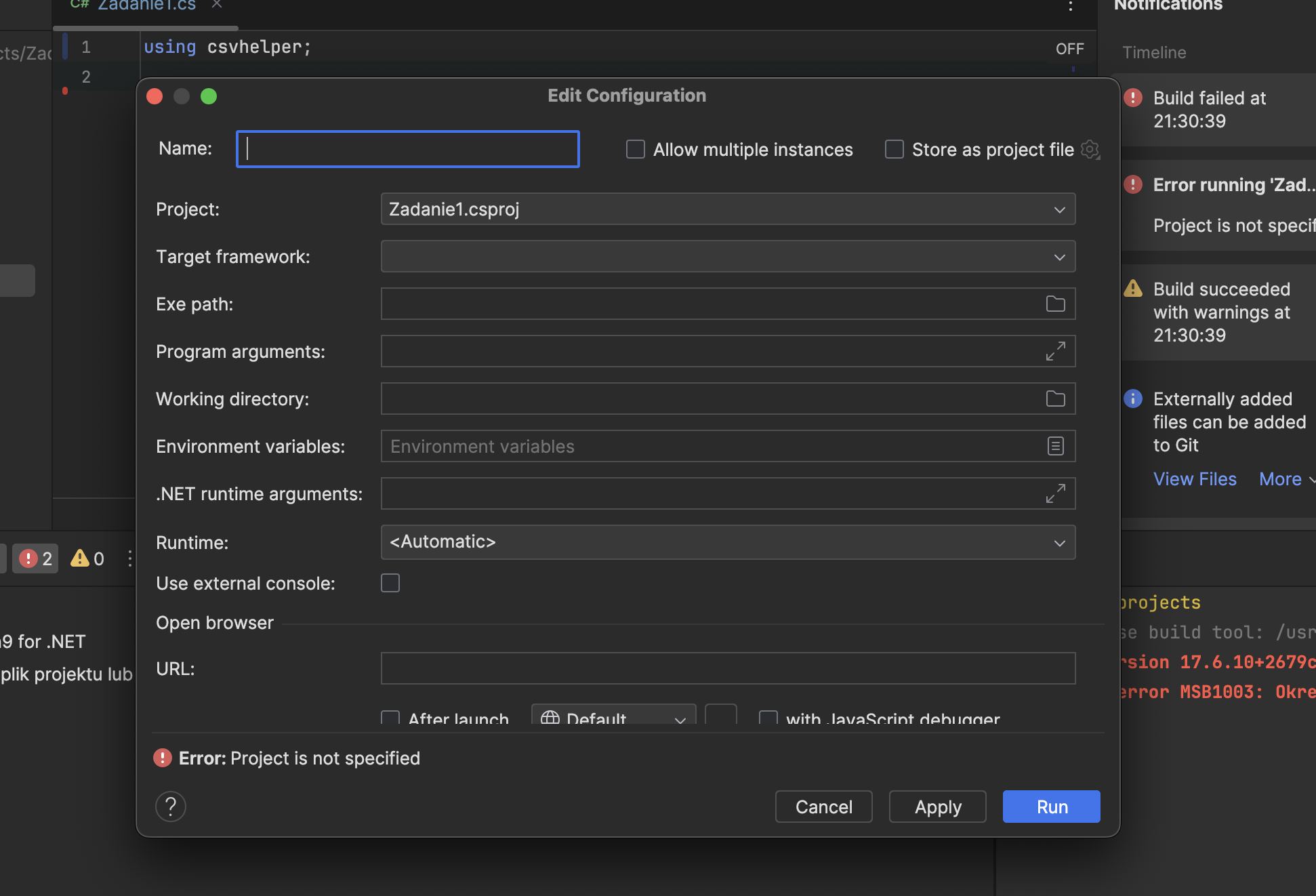Click View Files link
Screen dimensions: 1316x896
1195,479
